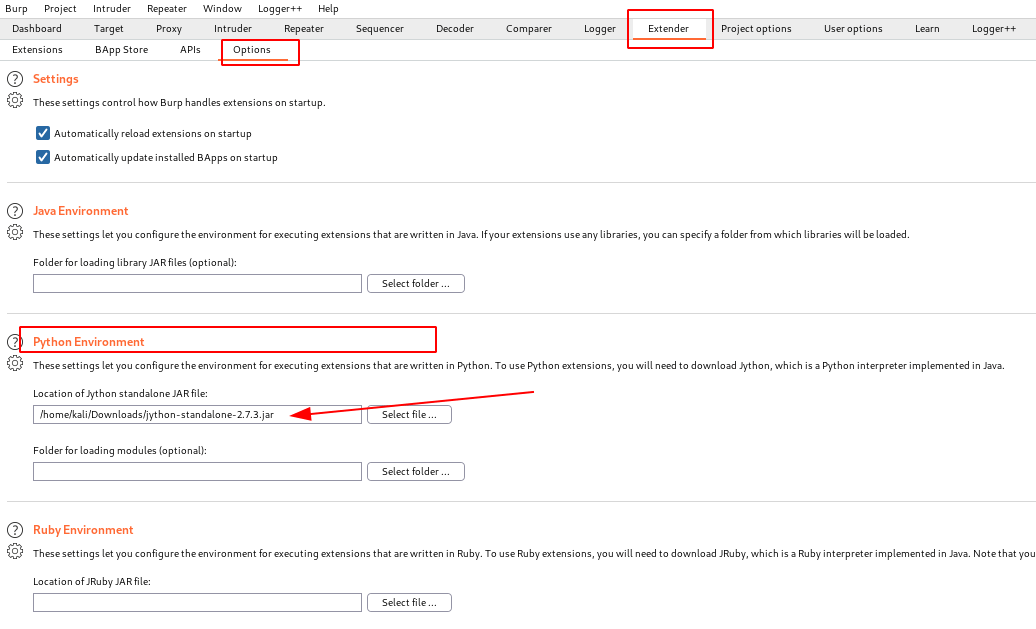Click the 'Location of Jython standalone JAR file' label
The width and height of the screenshot is (1036, 629).
[120, 394]
